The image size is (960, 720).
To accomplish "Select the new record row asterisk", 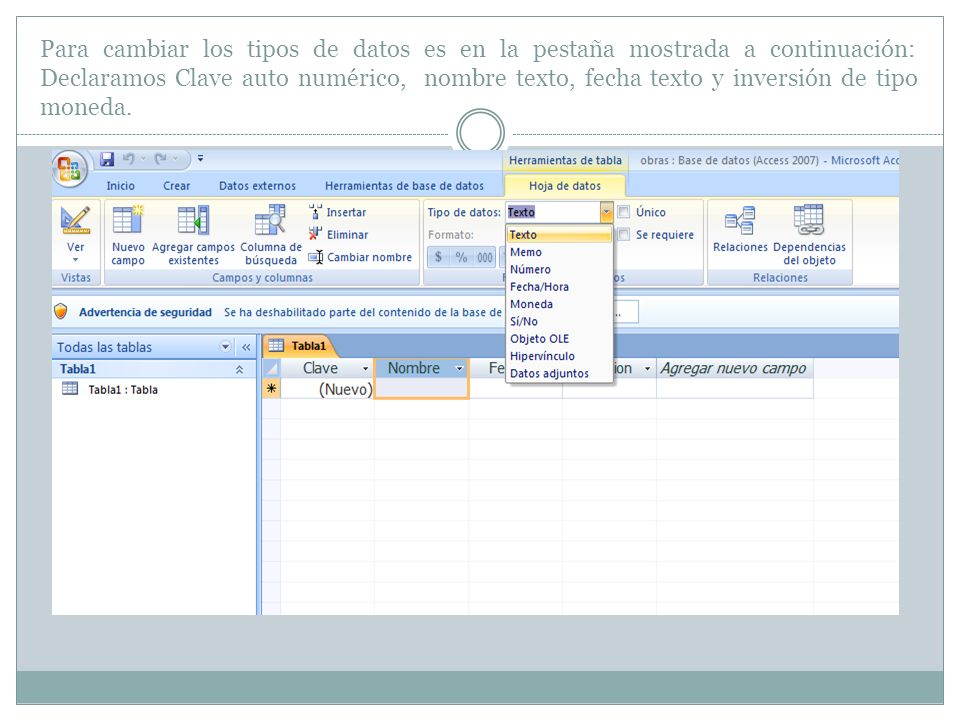I will tap(271, 389).
